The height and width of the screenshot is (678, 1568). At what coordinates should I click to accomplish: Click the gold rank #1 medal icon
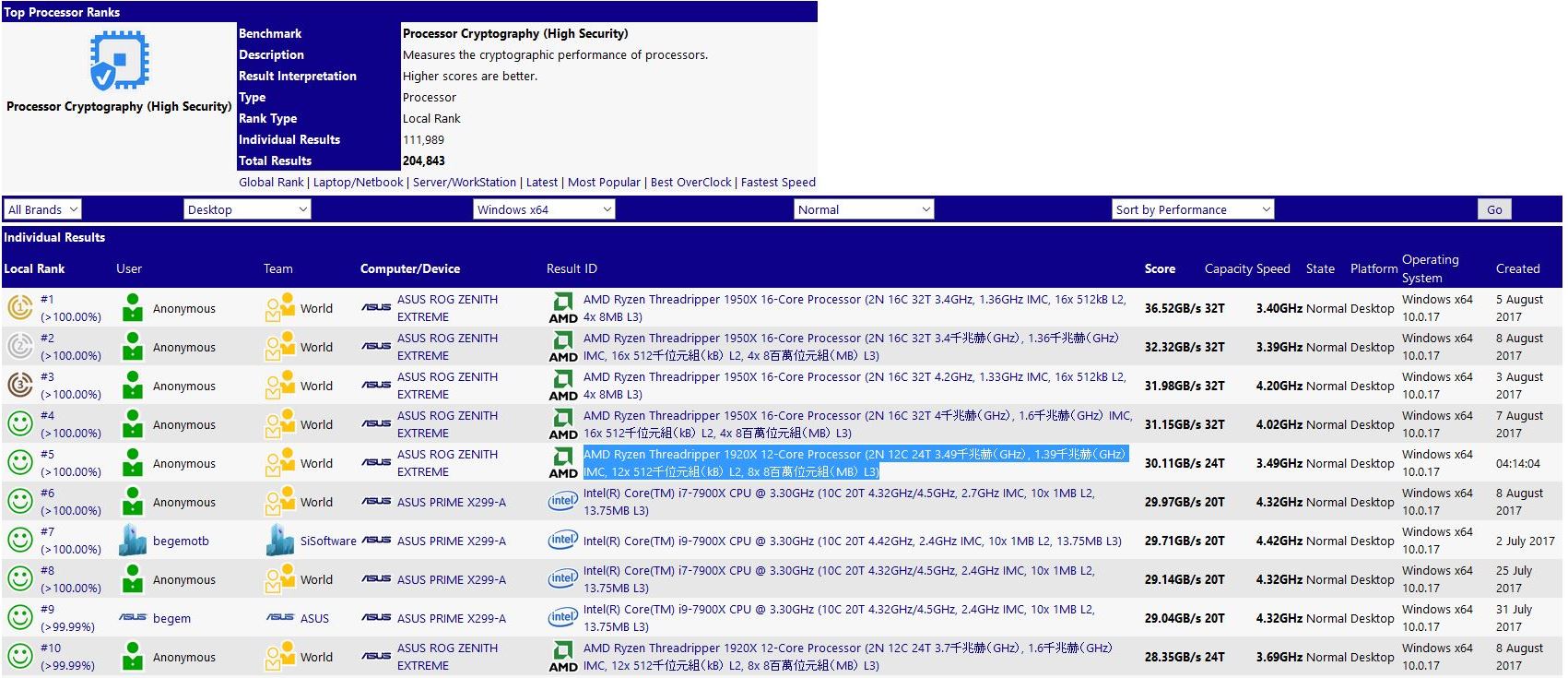pos(19,307)
